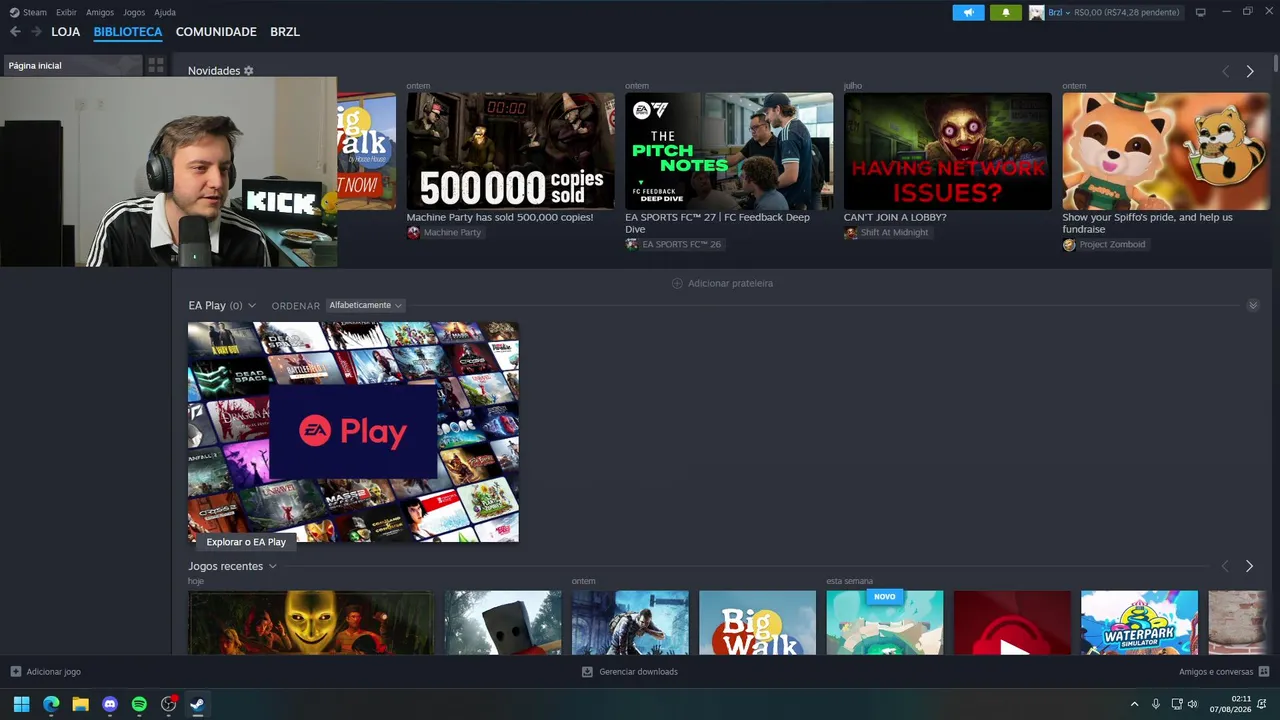Viewport: 1280px width, 720px height.
Task: Show hidden system tray icons
Action: pos(1134,704)
